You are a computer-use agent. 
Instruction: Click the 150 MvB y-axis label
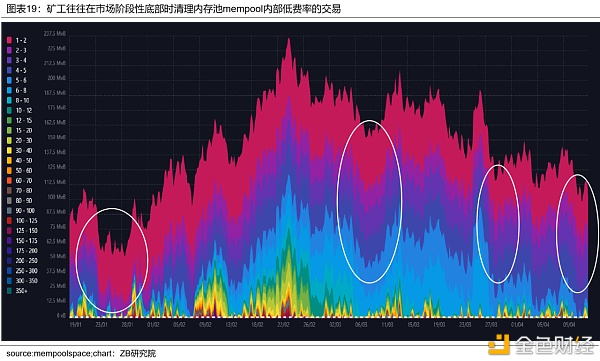57,137
